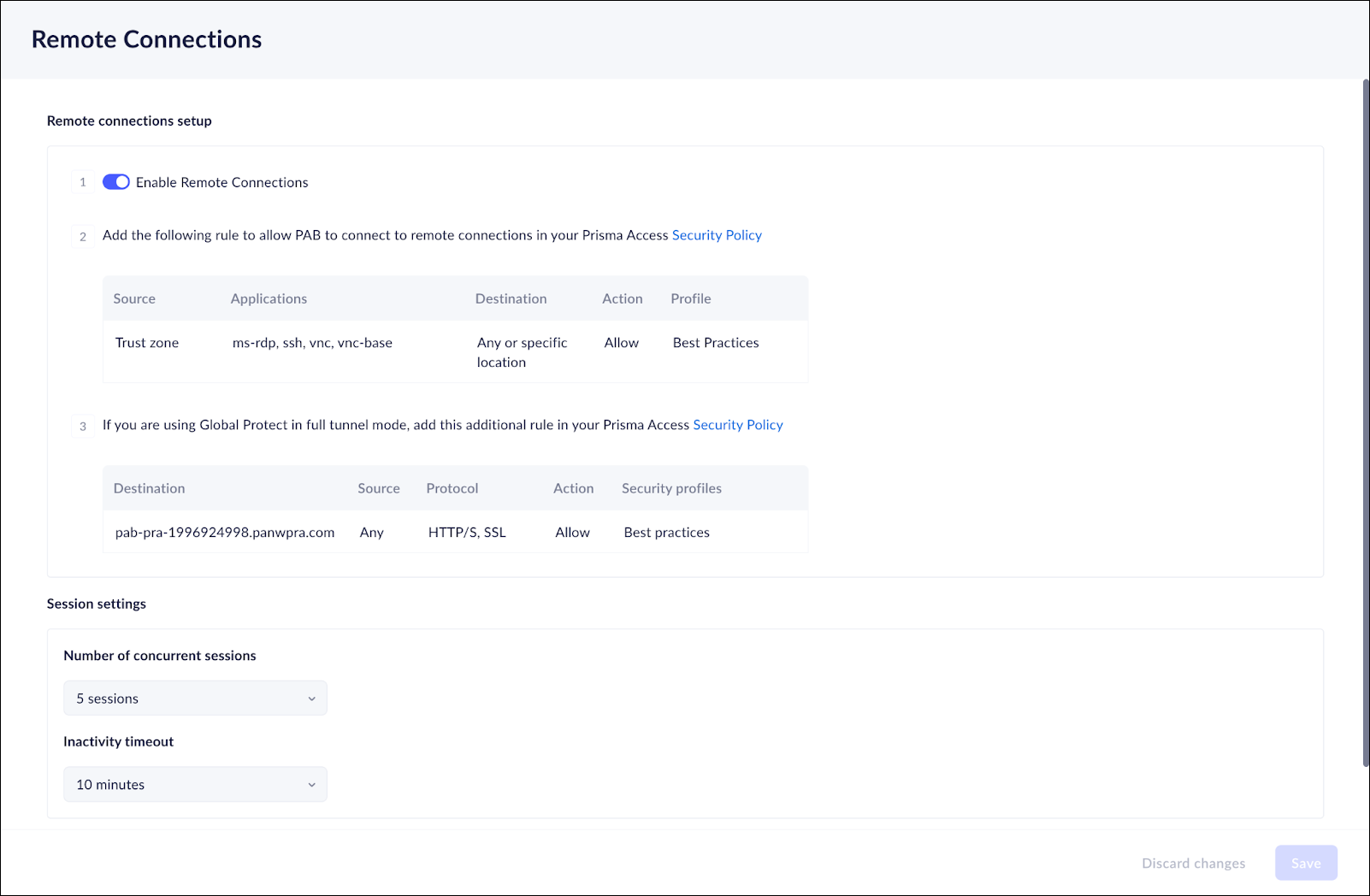
Task: Click the Security profiles column header
Action: [671, 488]
